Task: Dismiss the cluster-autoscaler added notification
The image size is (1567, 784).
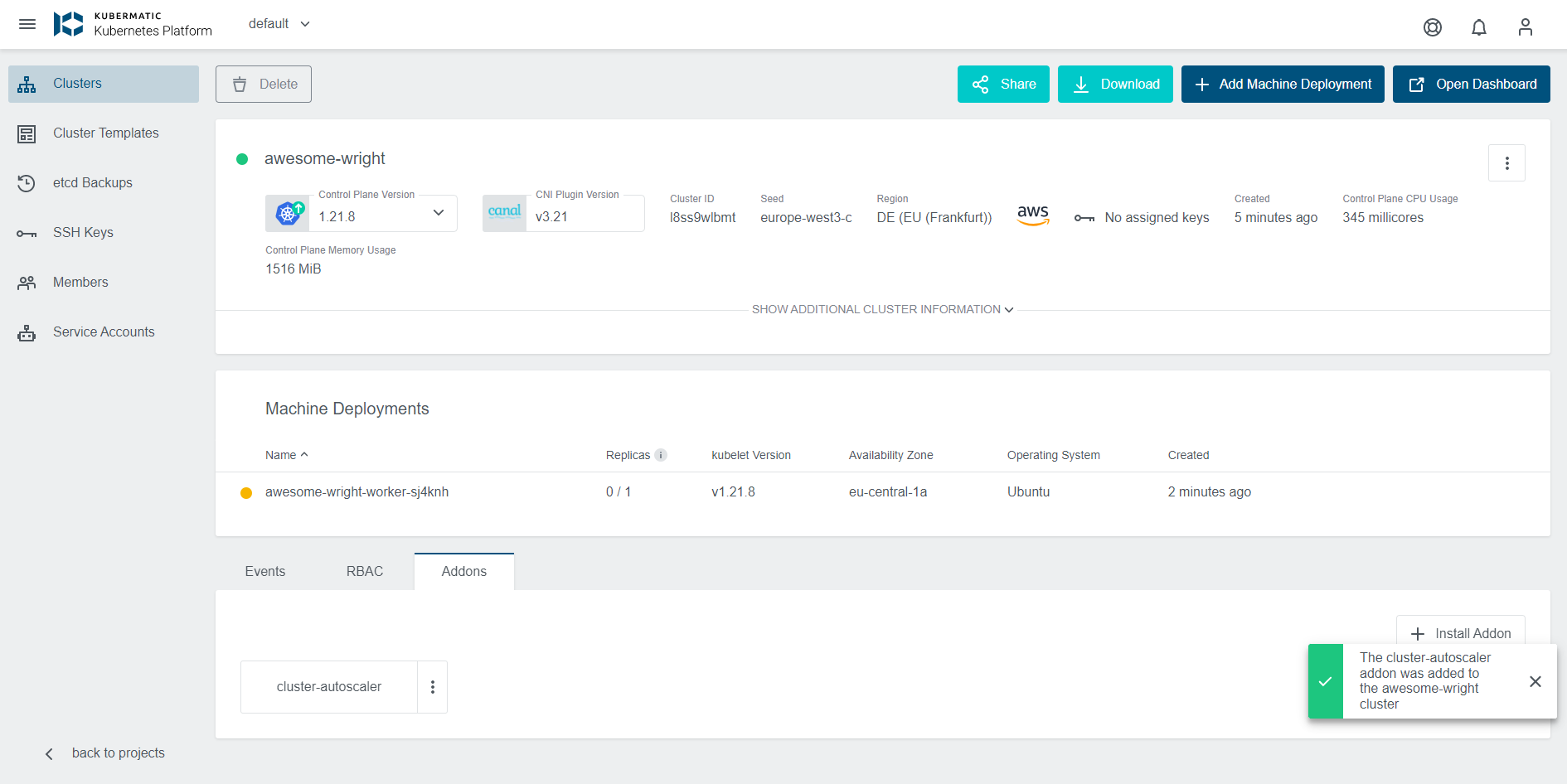Action: [1535, 681]
